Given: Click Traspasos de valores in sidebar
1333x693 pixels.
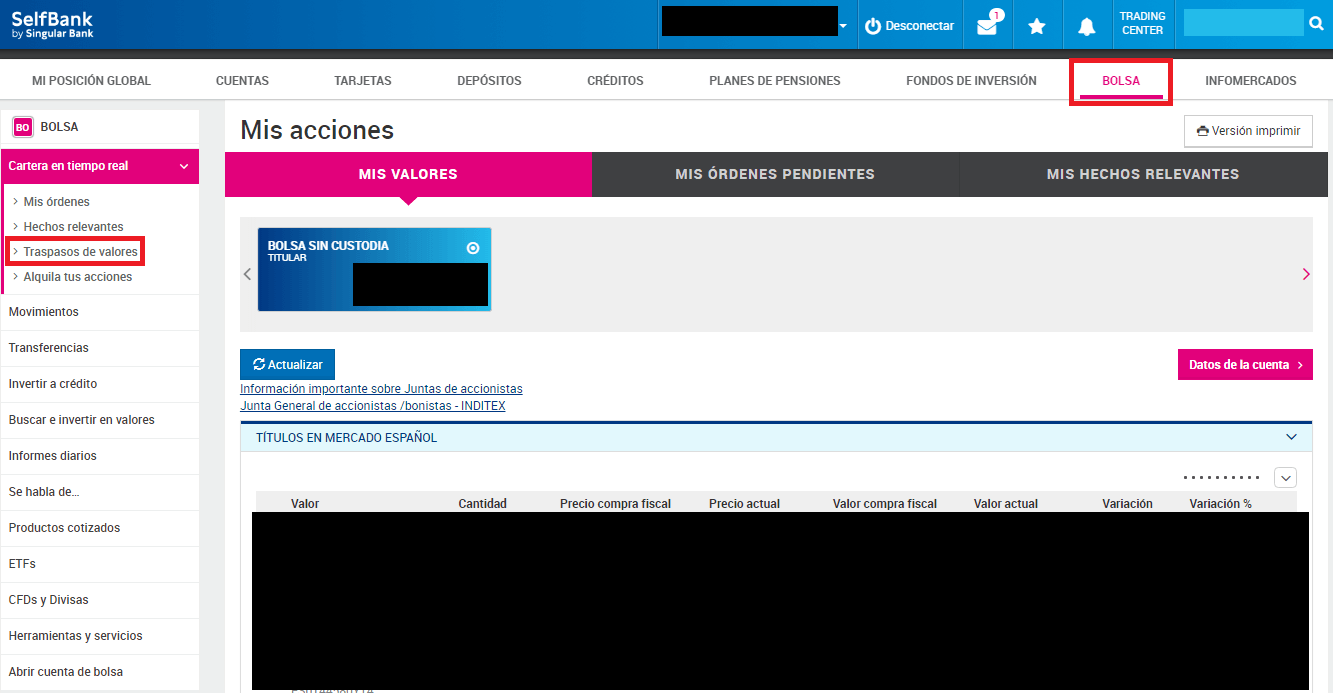Looking at the screenshot, I should 80,252.
